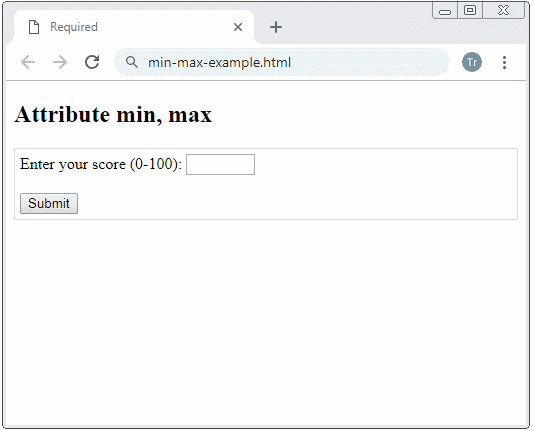Image resolution: width=534 pixels, height=431 pixels.
Task: Click the Enter your score label
Action: pyautogui.click(x=101, y=164)
